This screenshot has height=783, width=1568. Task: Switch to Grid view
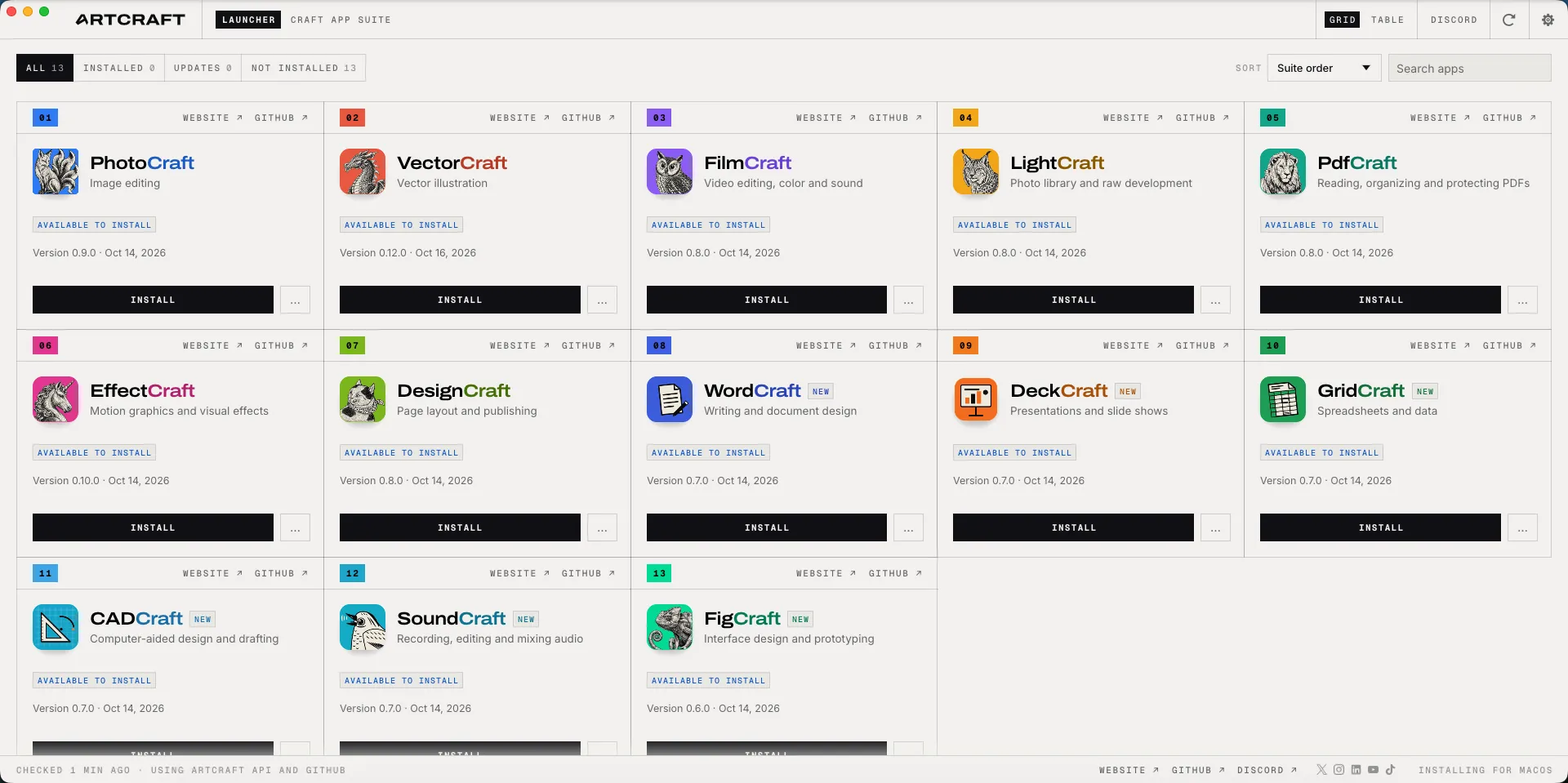(1343, 20)
